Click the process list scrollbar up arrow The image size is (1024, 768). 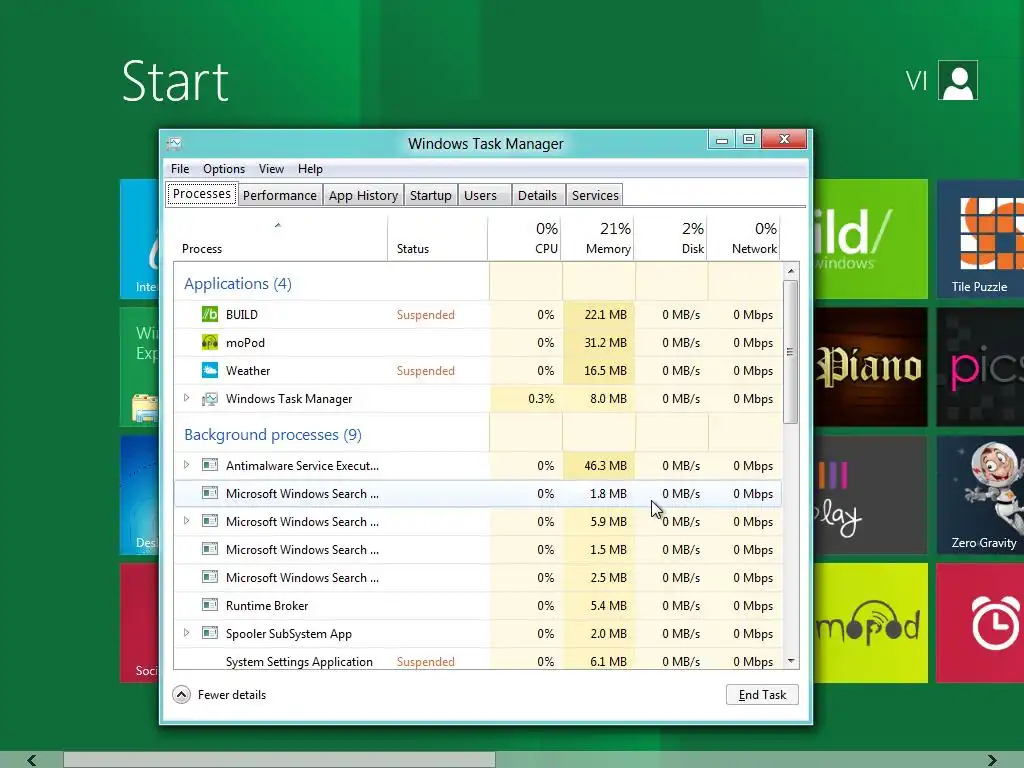click(x=791, y=270)
